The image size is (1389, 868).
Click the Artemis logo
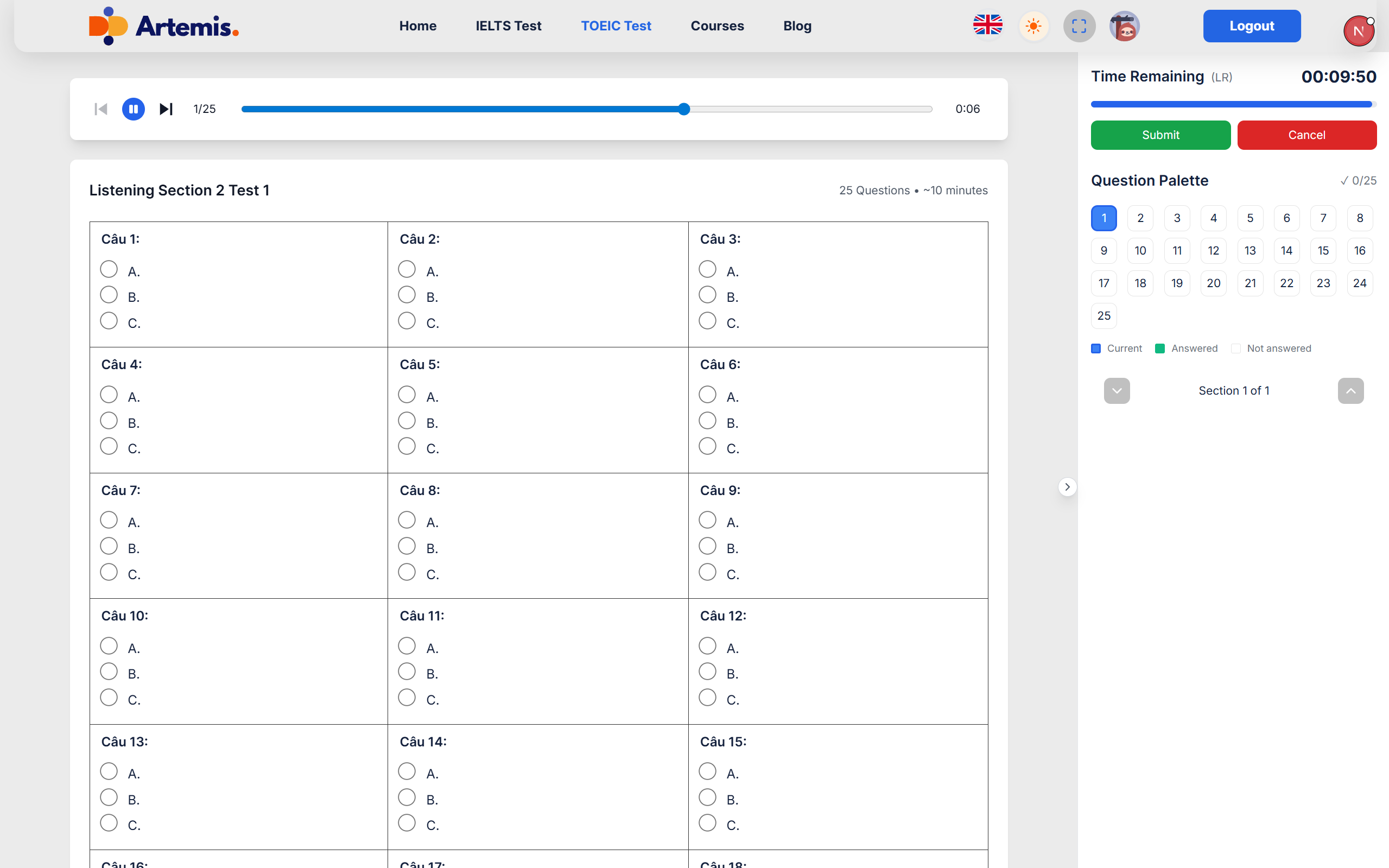tap(164, 26)
